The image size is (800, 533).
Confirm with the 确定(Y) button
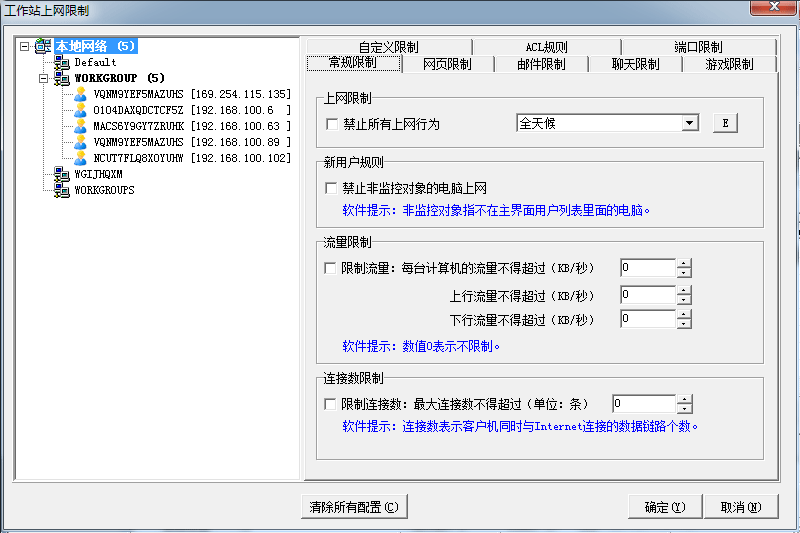[665, 507]
